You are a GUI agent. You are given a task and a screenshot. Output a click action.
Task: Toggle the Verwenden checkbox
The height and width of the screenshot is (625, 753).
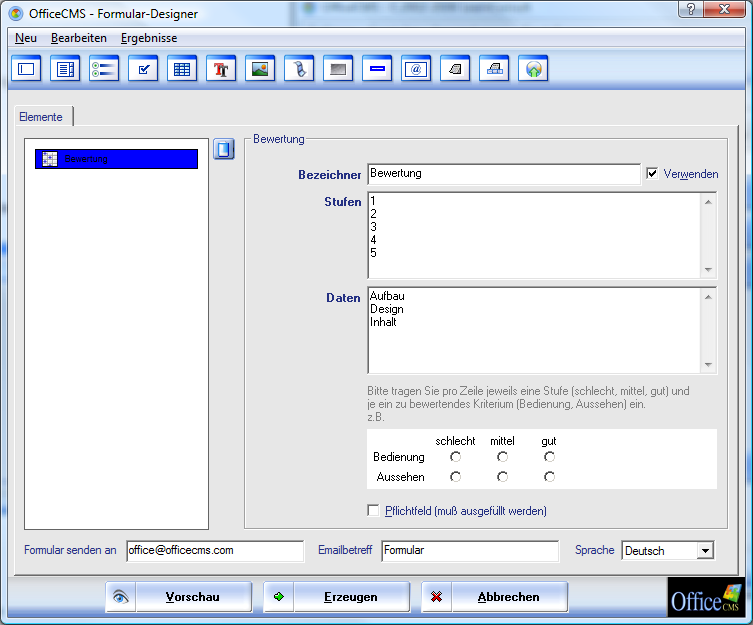coord(652,173)
